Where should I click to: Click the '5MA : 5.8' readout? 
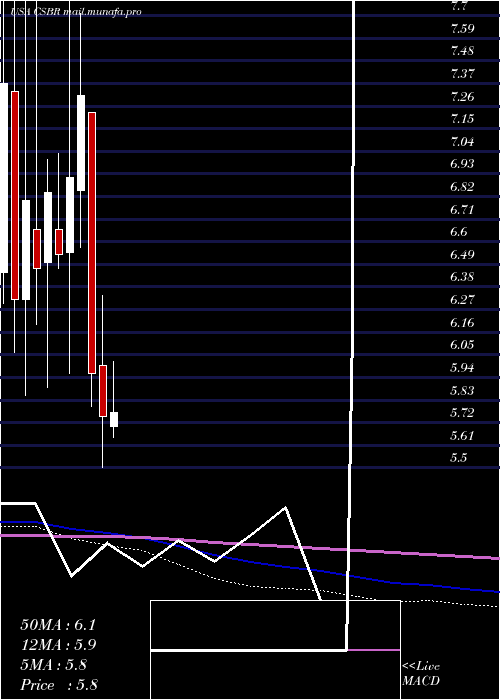54,665
